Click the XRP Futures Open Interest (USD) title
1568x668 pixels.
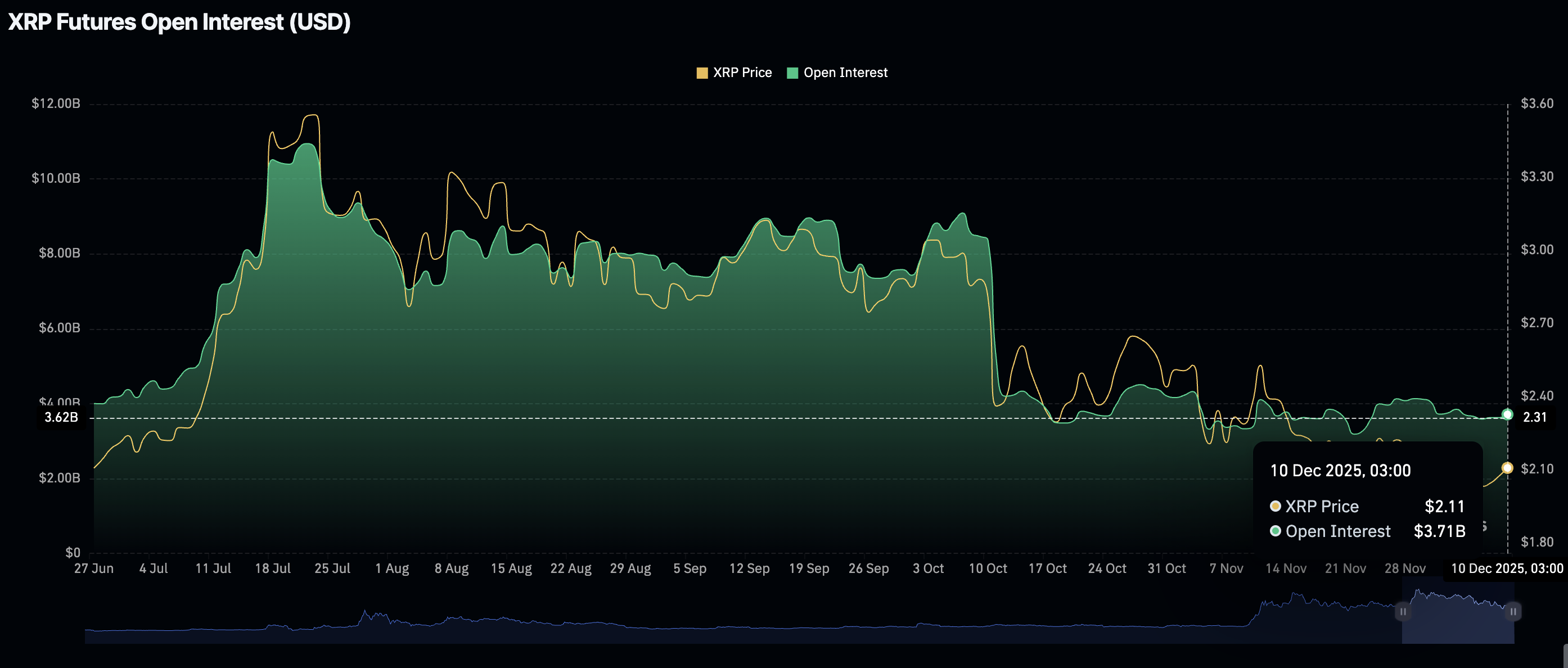[179, 22]
